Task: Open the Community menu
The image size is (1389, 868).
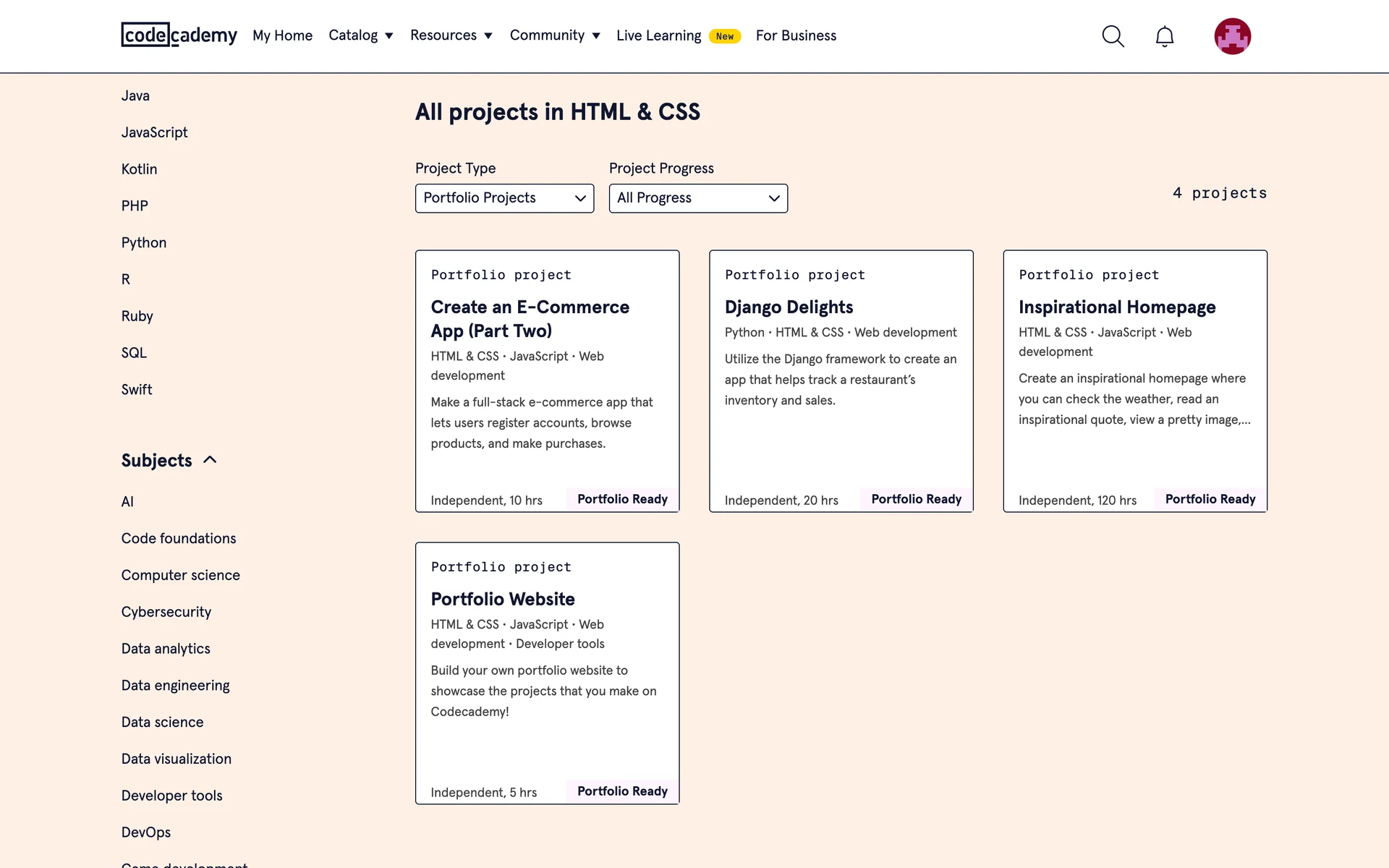Action: [554, 35]
